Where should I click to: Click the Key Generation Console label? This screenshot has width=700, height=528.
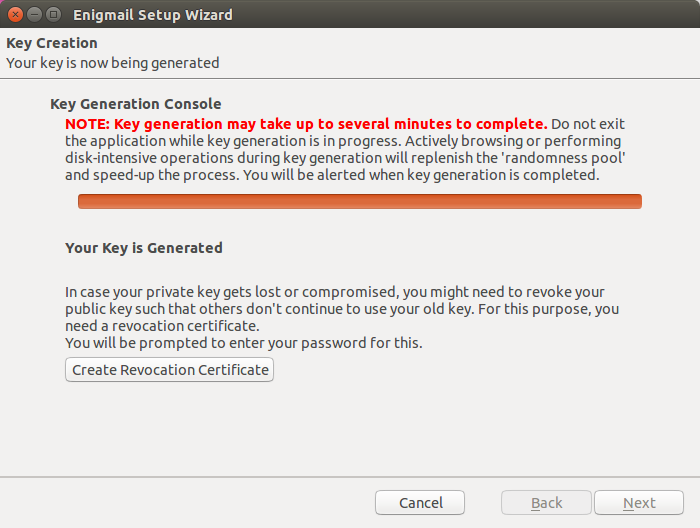click(135, 104)
